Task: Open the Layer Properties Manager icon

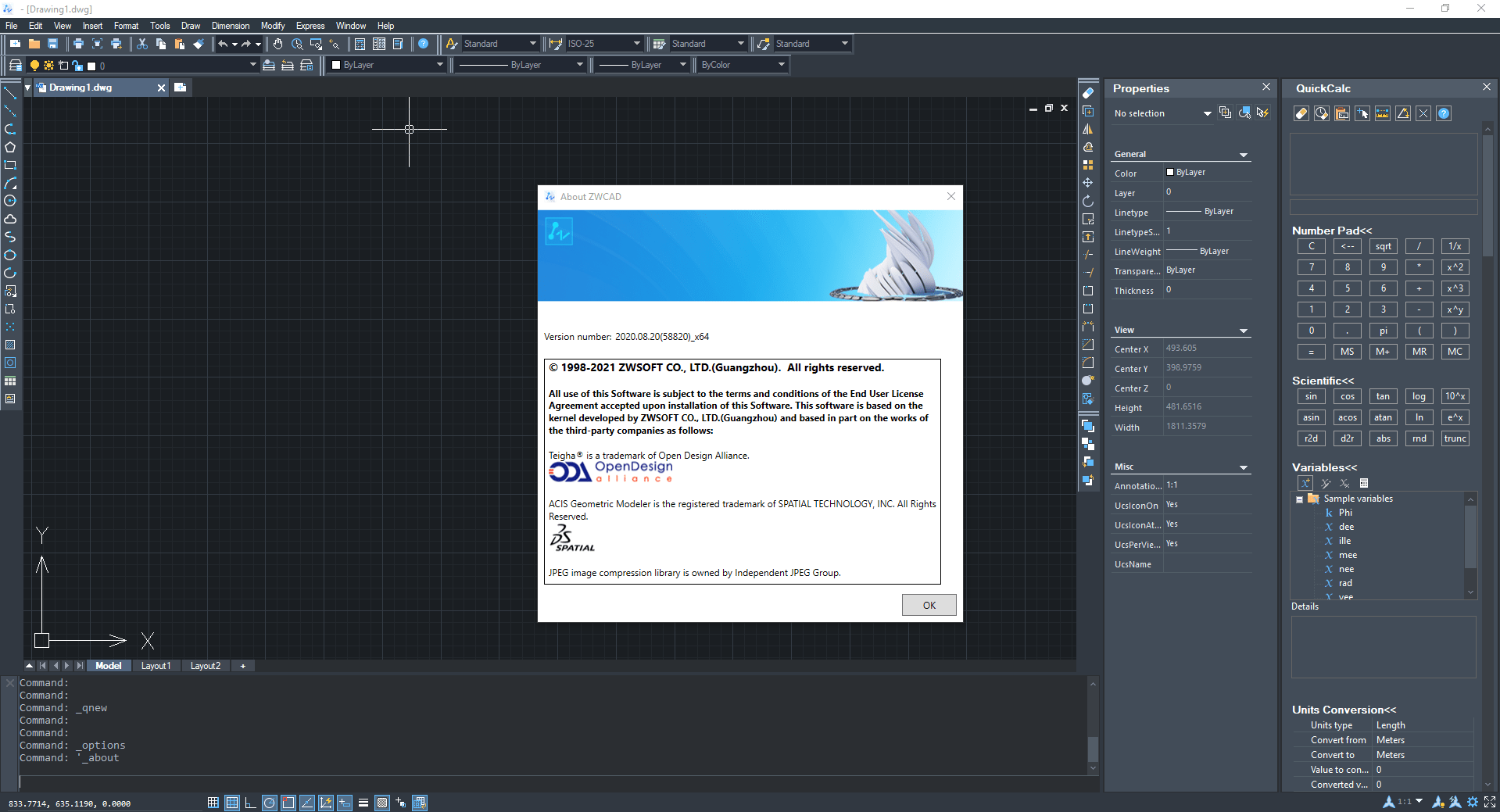Action: (15, 65)
